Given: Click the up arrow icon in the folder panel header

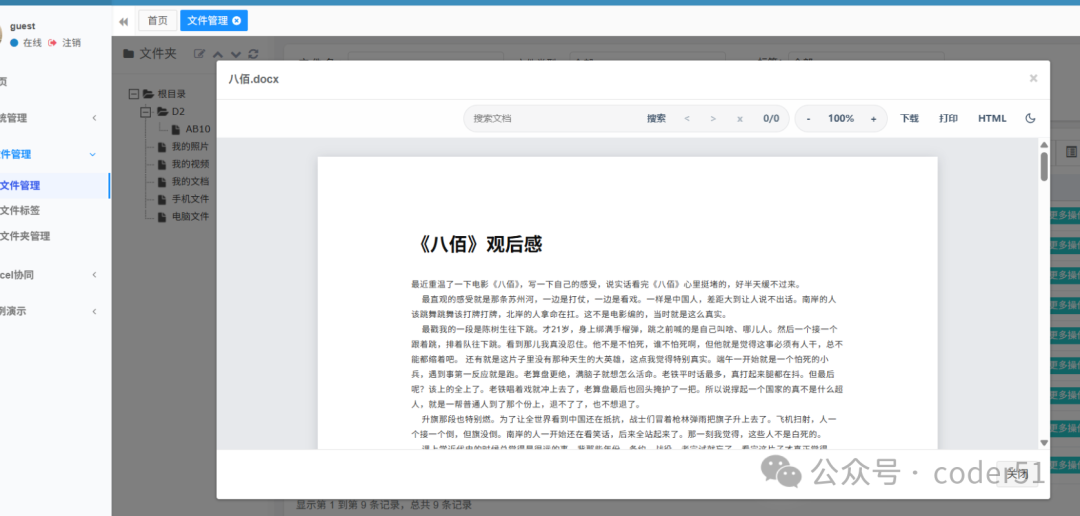Looking at the screenshot, I should (x=218, y=54).
